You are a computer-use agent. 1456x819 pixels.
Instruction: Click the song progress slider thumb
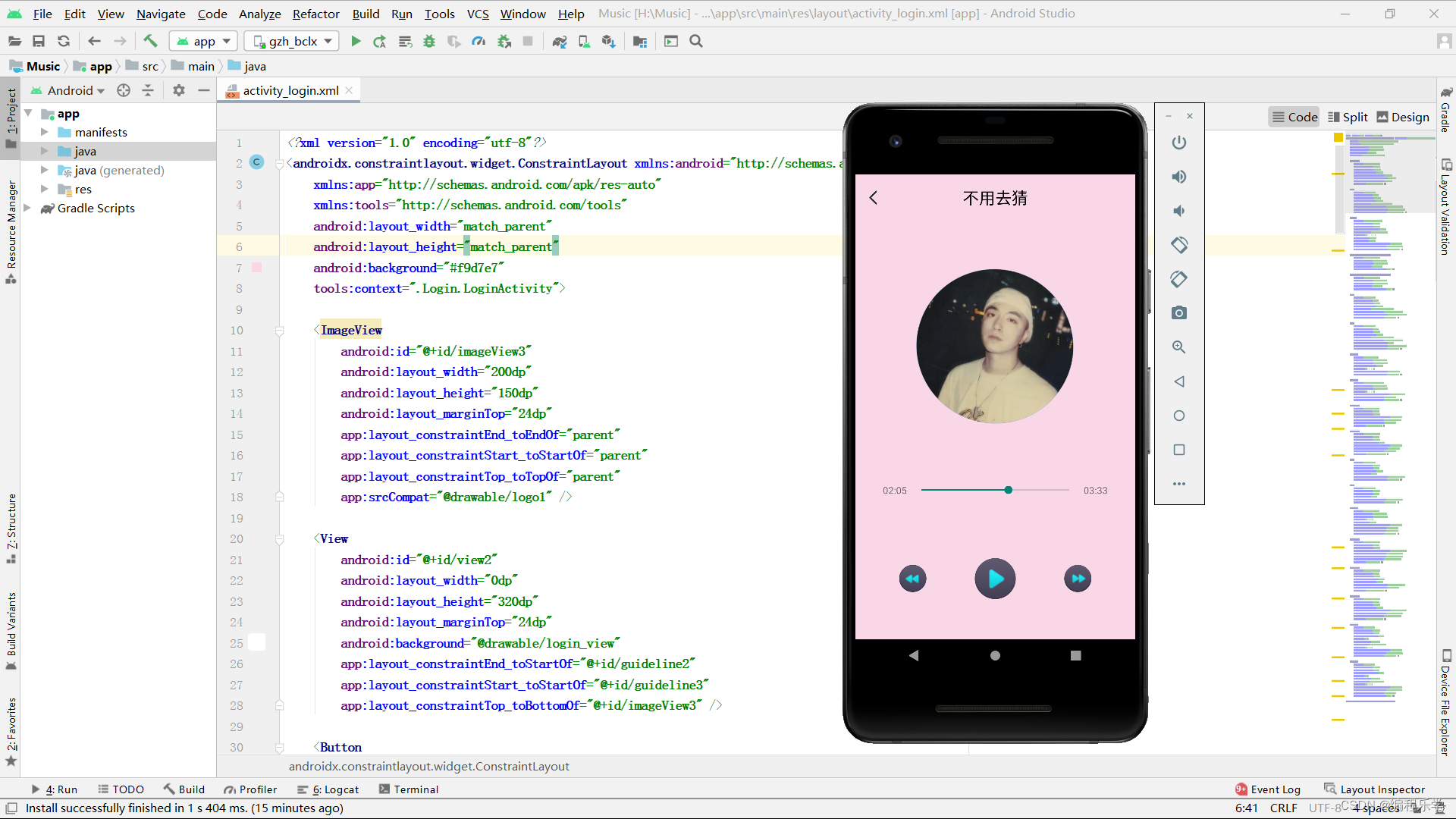point(1008,490)
